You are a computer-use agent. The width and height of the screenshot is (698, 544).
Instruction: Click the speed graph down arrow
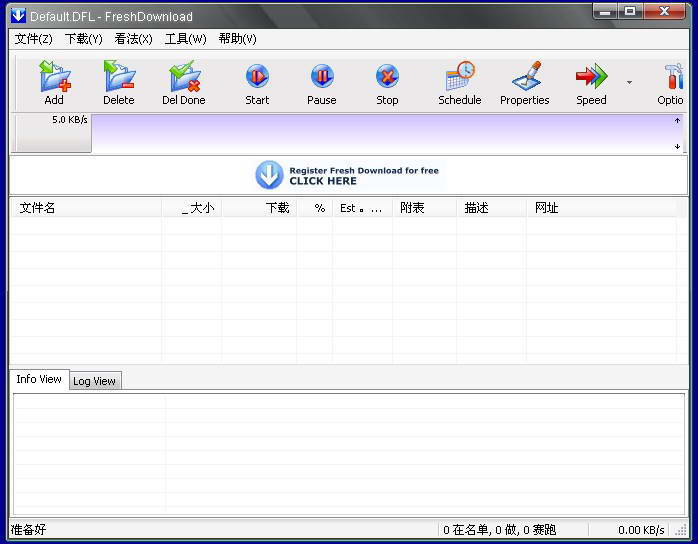(677, 146)
